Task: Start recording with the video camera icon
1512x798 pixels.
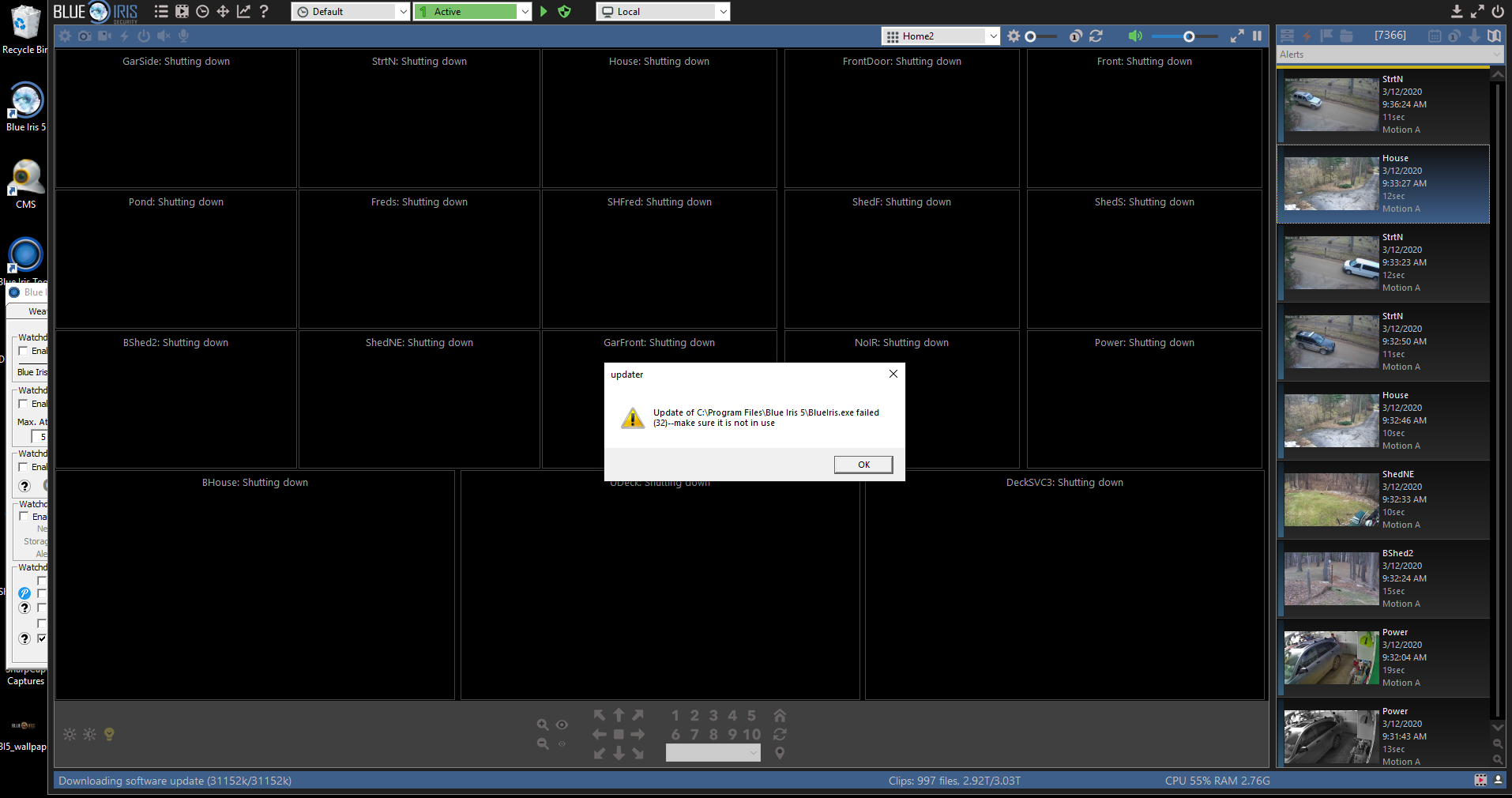Action: (104, 36)
